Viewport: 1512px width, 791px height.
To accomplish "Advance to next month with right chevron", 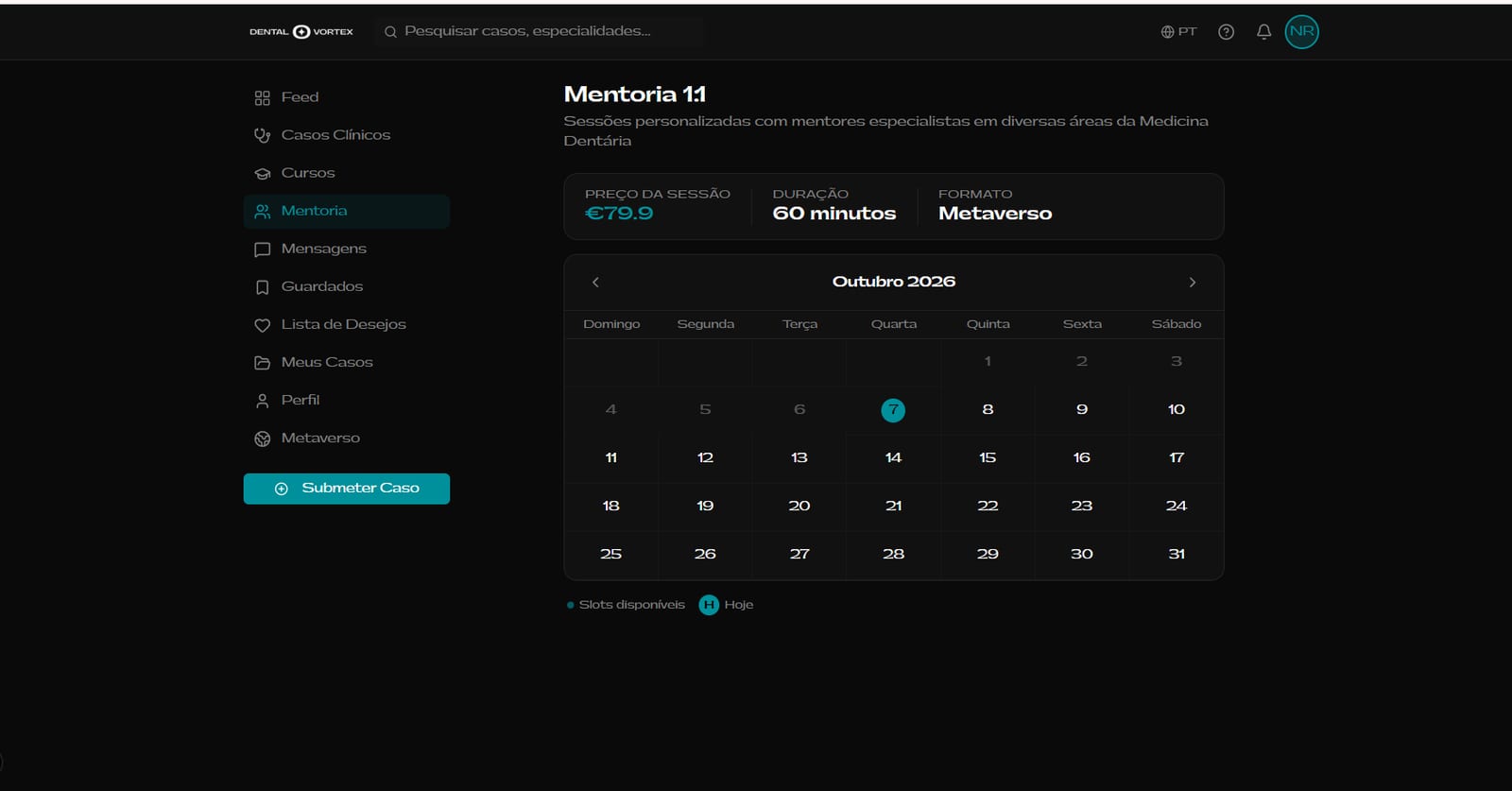I will pos(1193,282).
